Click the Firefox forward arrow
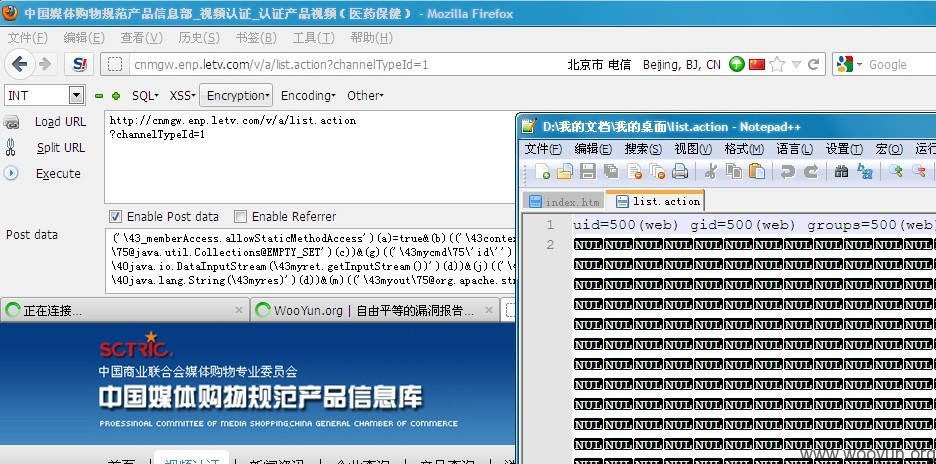Image resolution: width=936 pixels, height=464 pixels. tap(45, 64)
